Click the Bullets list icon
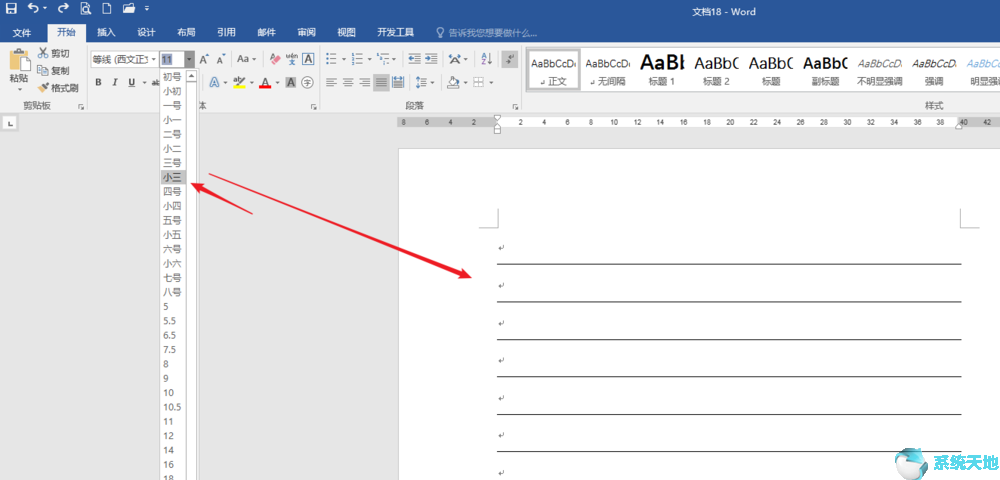 coord(331,59)
